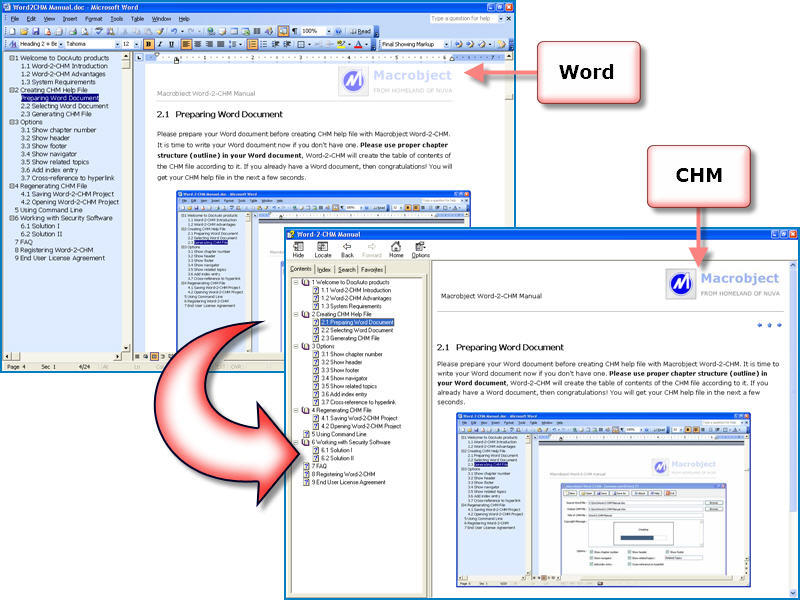Select the Underline icon in Word
Viewport: 800px width, 600px height.
(170, 45)
